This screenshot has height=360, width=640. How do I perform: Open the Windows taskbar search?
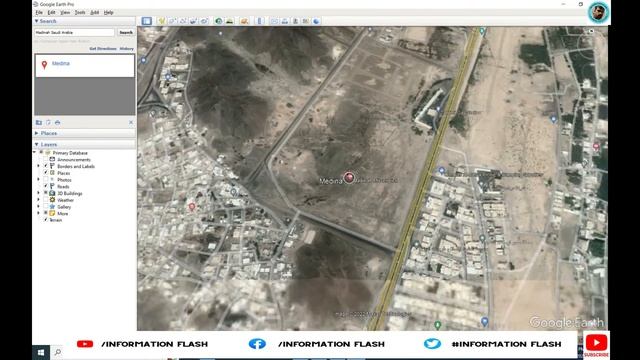point(58,352)
